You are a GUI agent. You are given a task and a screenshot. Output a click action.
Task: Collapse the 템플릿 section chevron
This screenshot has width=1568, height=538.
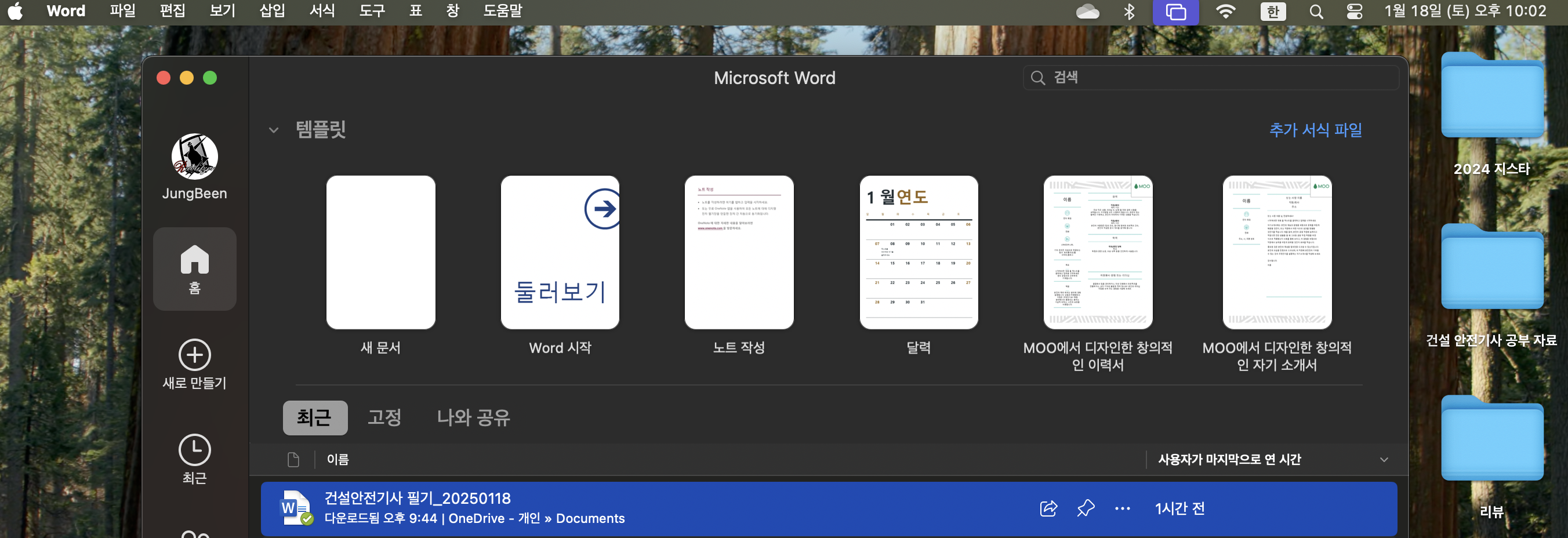tap(274, 130)
